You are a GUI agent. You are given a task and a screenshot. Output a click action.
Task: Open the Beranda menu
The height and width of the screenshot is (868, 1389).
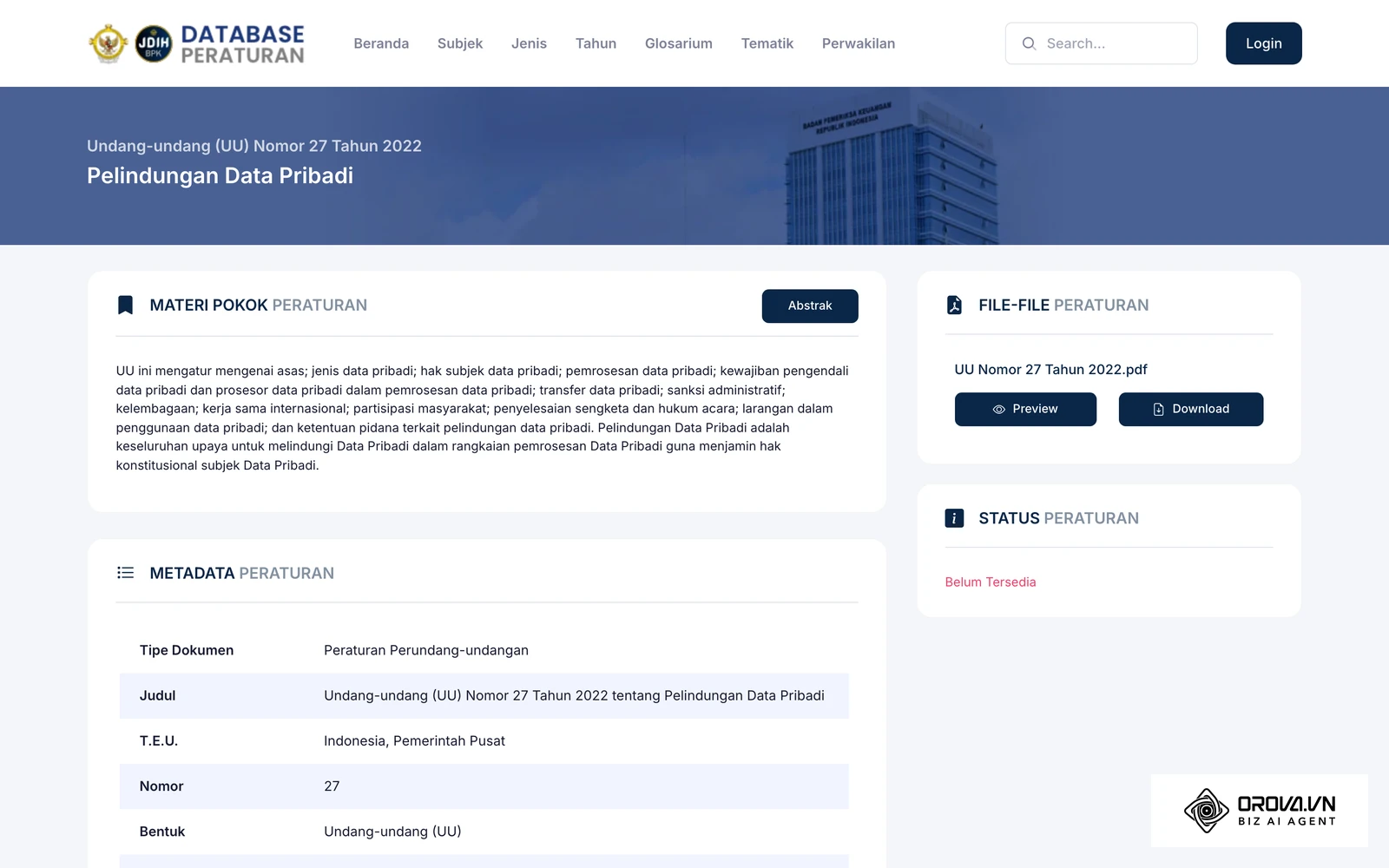pyautogui.click(x=381, y=43)
